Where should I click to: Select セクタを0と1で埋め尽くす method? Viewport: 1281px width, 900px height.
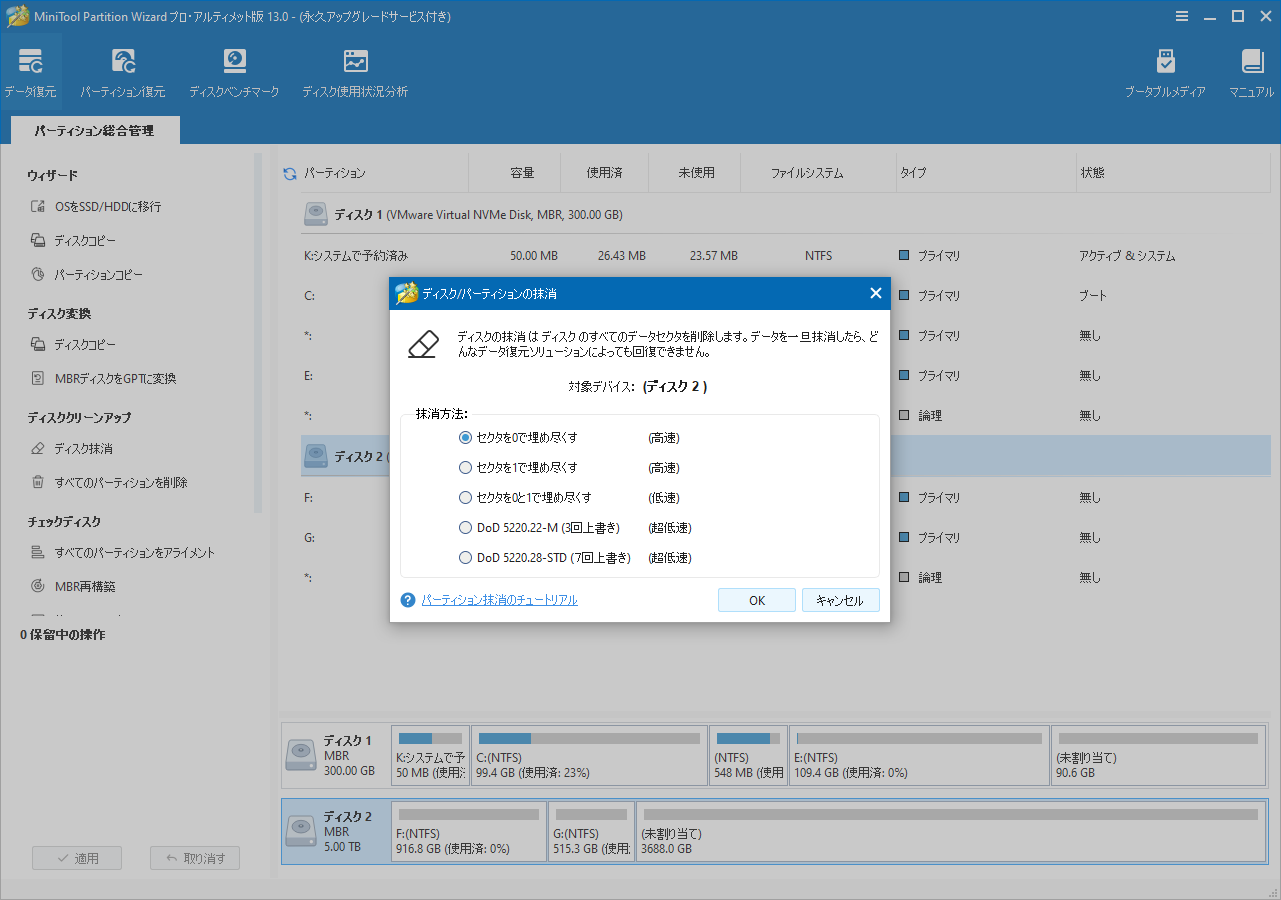point(465,497)
